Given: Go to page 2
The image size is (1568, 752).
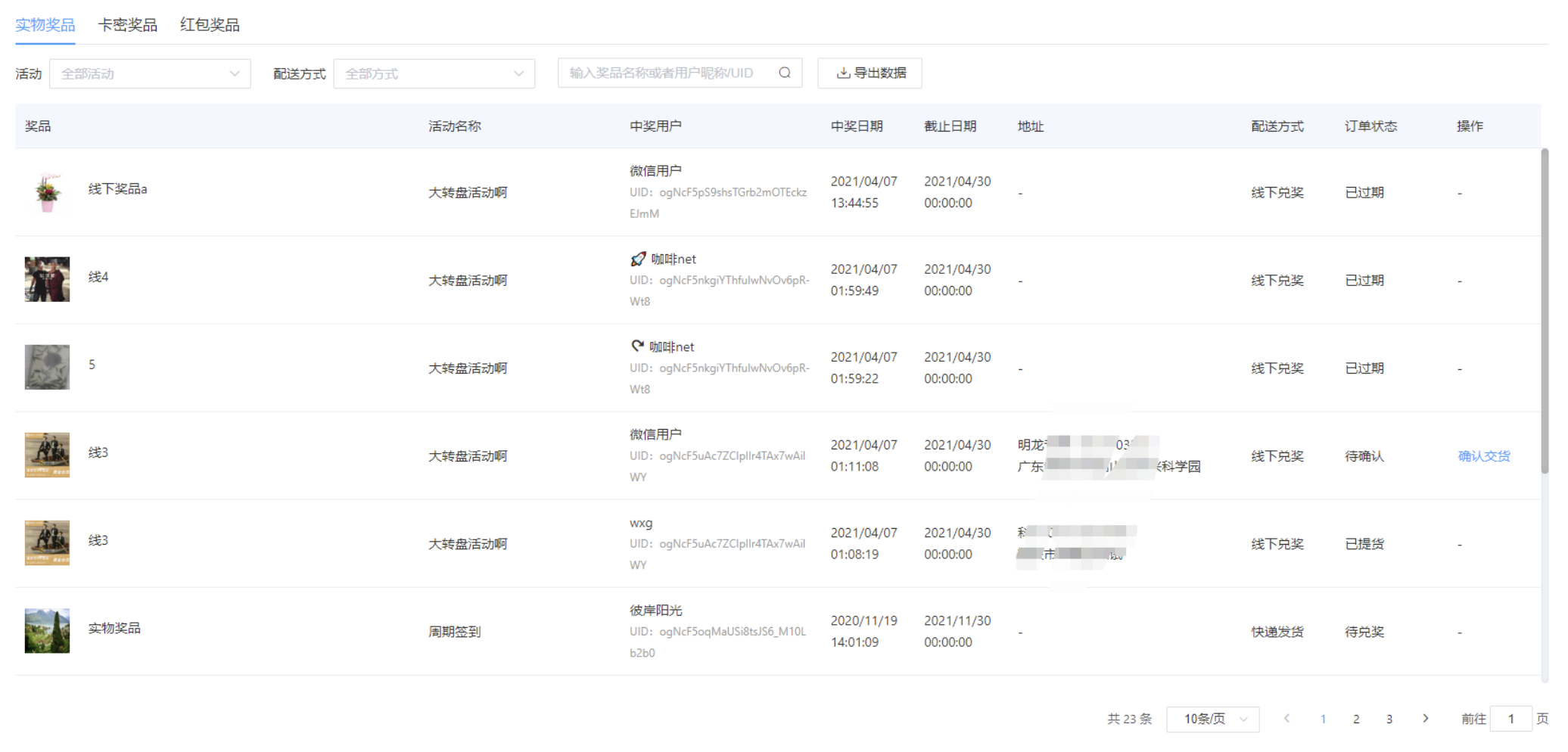Looking at the screenshot, I should click(1356, 719).
